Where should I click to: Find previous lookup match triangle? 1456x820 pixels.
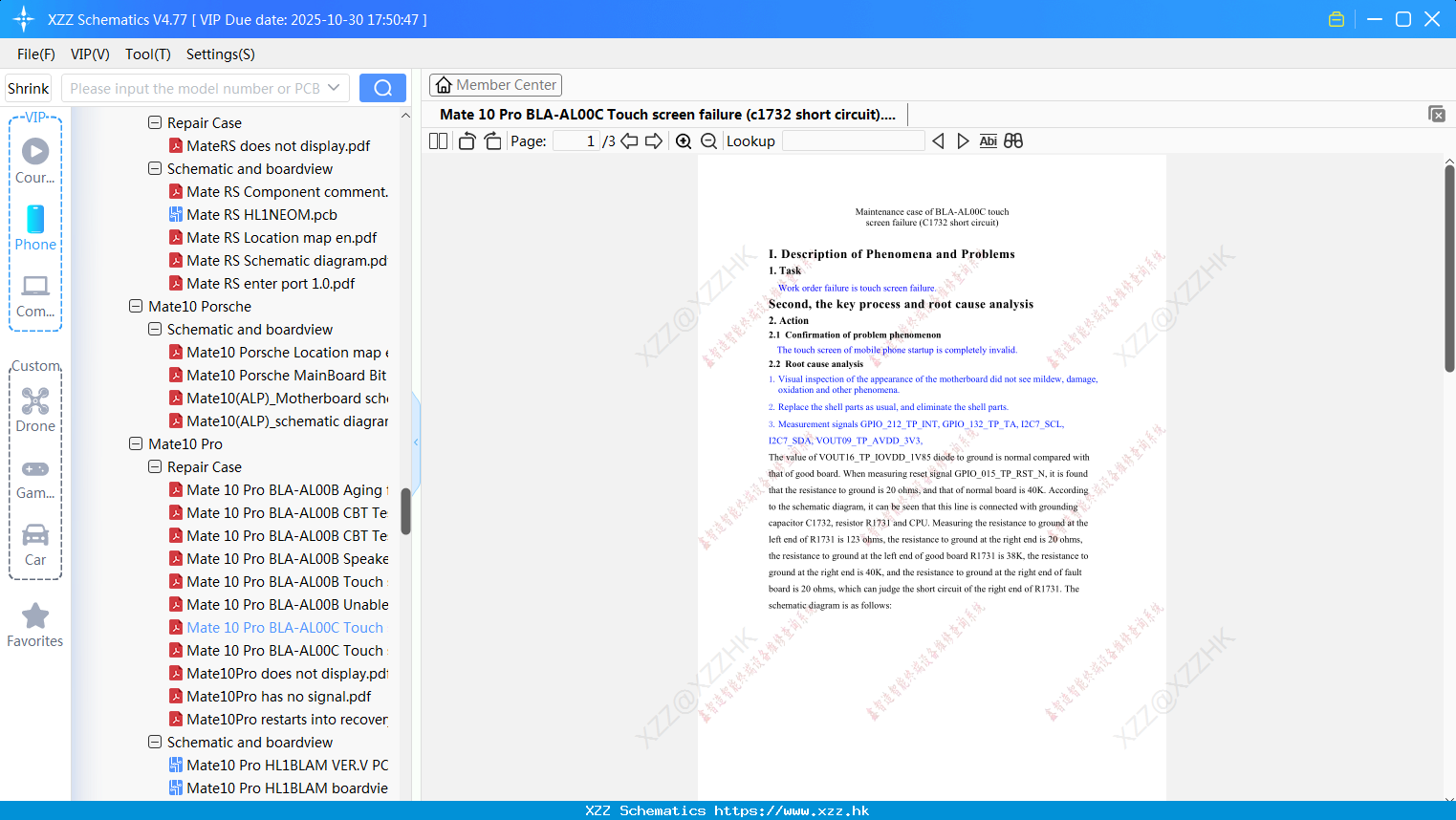point(938,140)
